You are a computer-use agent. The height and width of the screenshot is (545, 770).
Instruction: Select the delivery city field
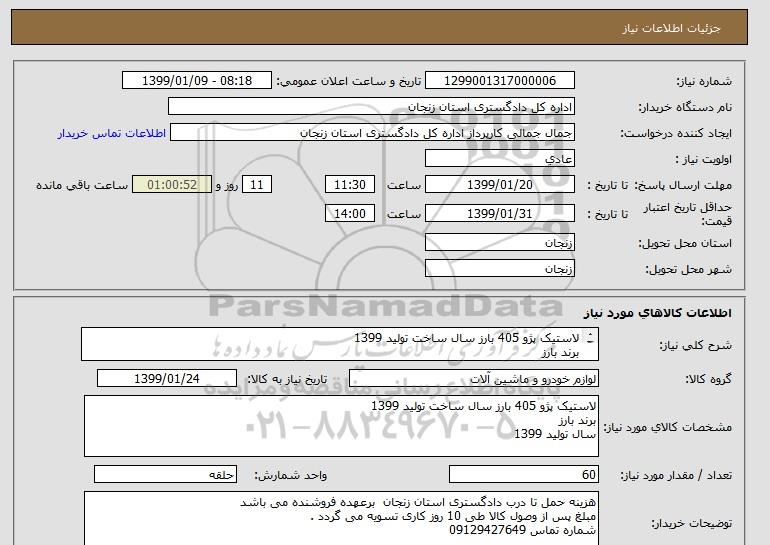(499, 269)
